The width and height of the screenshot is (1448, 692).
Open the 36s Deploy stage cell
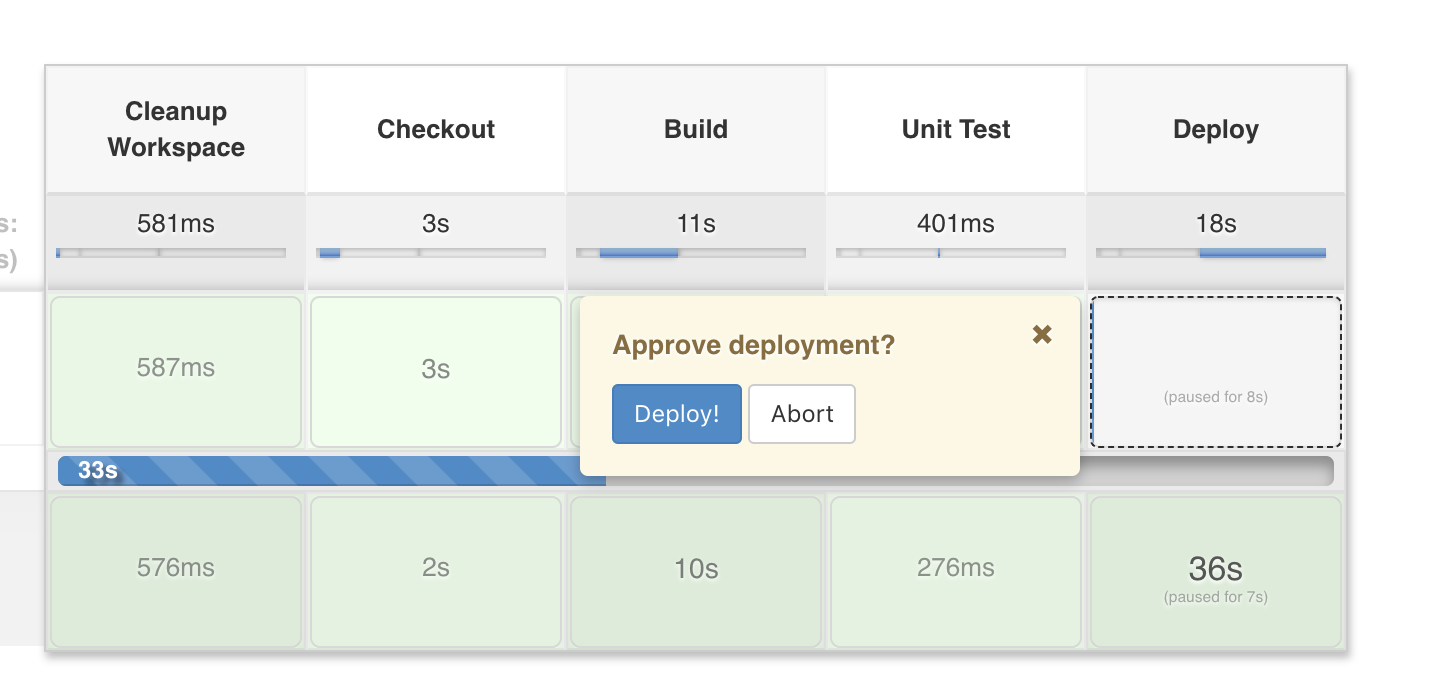coord(1216,572)
